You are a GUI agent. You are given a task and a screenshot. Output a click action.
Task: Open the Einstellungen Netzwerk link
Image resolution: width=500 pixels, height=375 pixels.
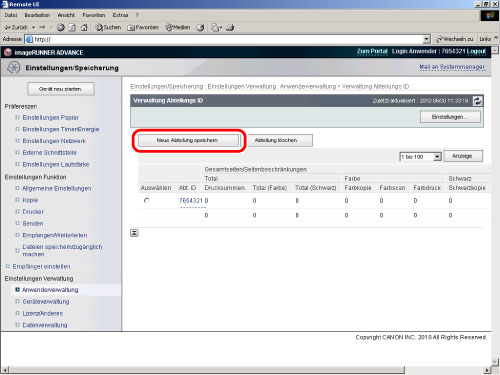tap(54, 141)
